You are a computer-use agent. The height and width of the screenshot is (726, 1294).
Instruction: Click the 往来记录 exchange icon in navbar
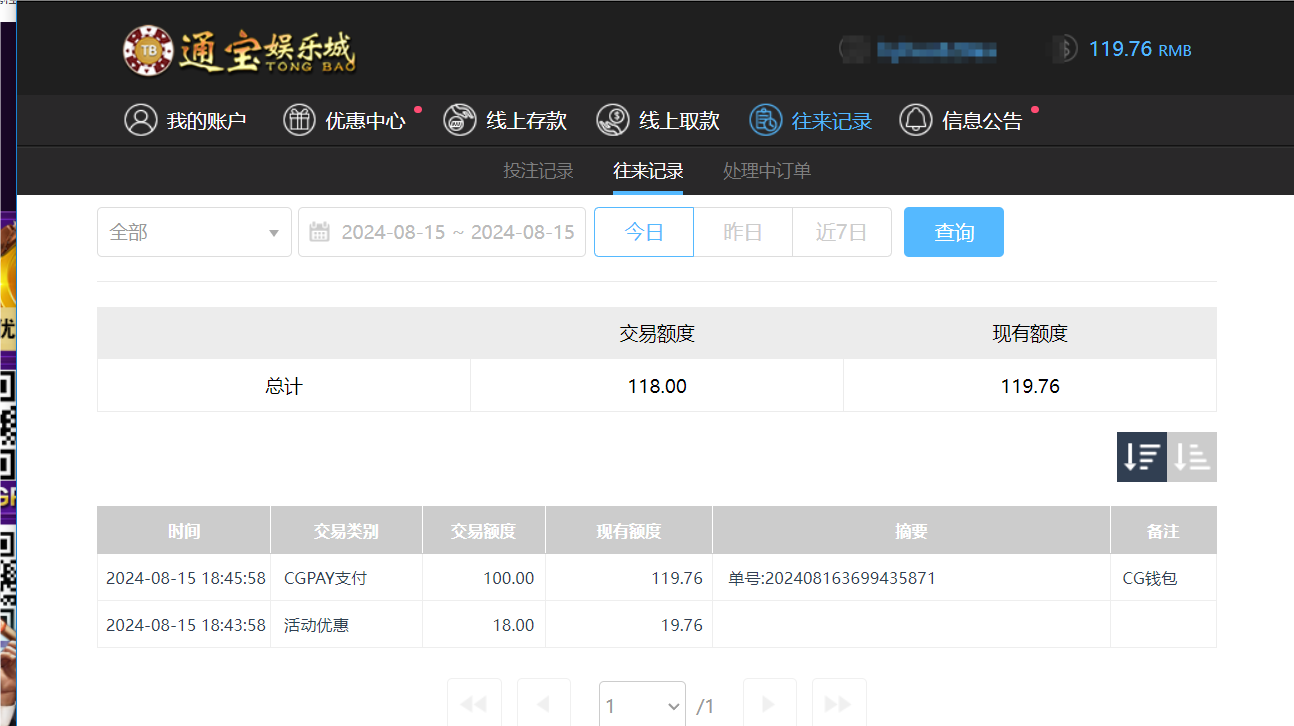(764, 119)
